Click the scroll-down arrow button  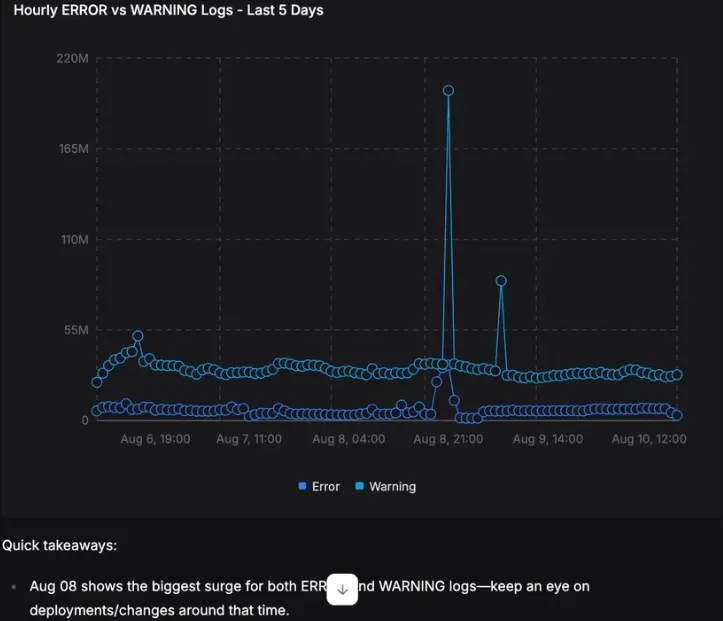(x=342, y=589)
